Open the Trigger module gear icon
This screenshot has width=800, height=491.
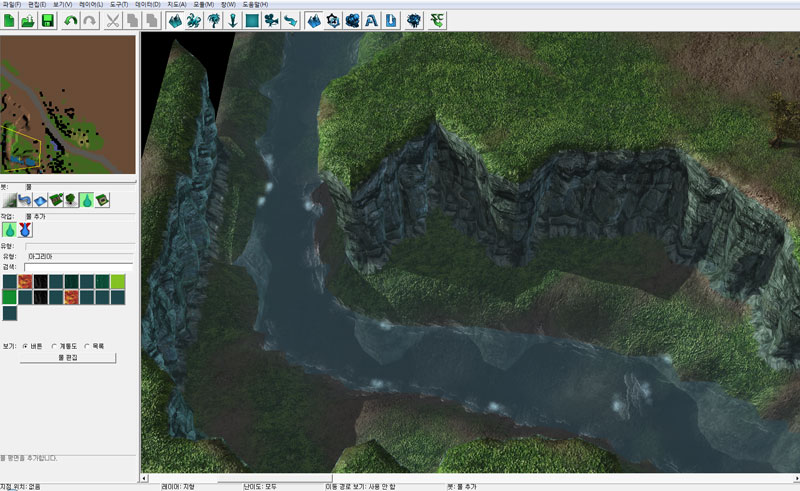tap(333, 21)
